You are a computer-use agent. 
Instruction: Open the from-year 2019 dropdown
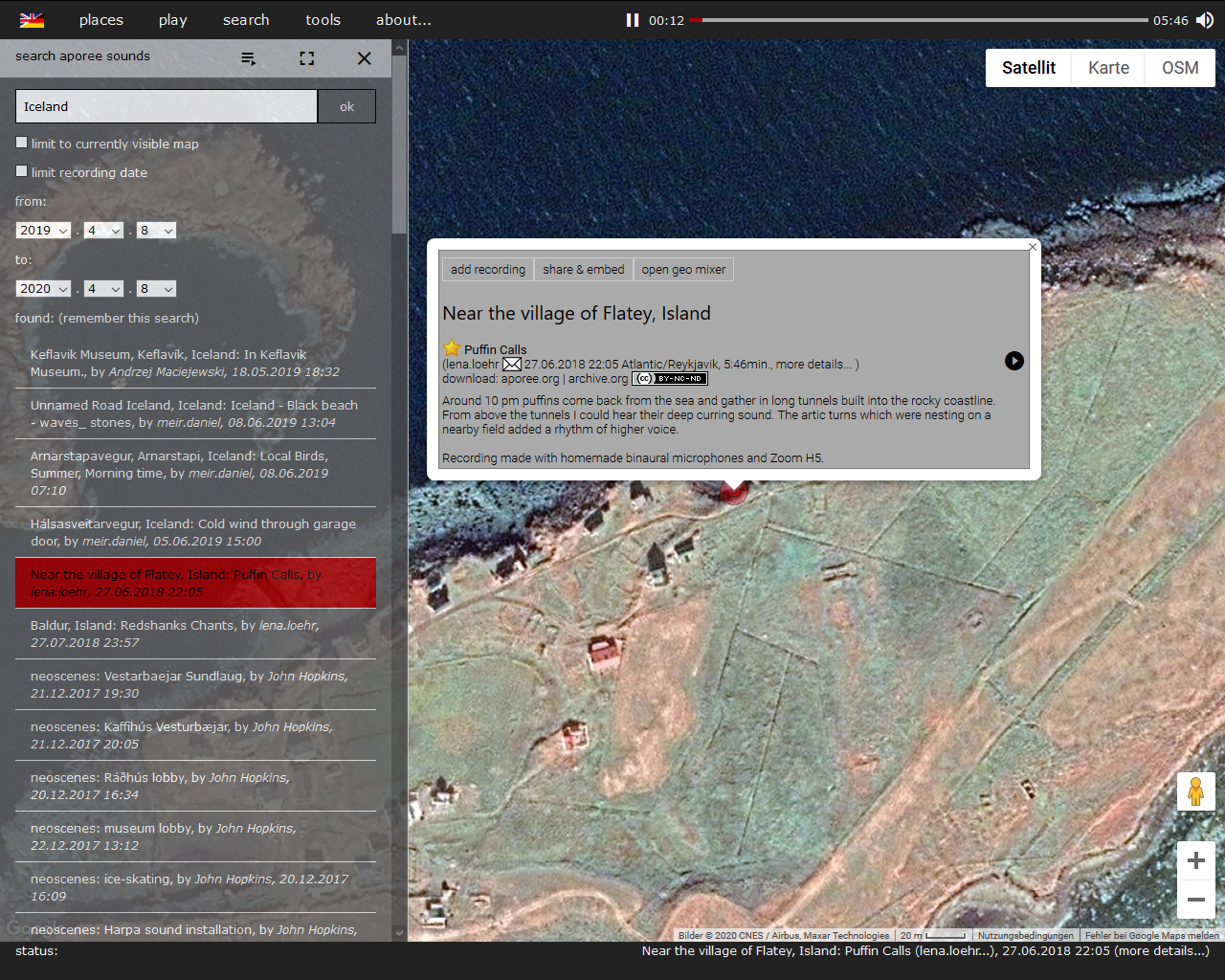coord(43,231)
